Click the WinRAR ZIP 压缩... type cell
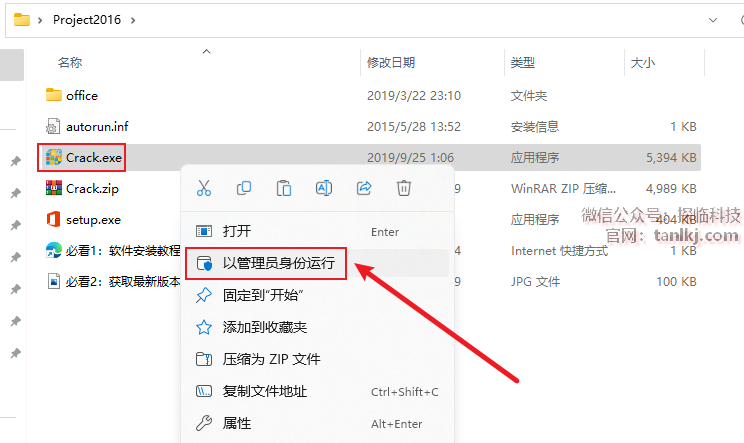 click(563, 189)
